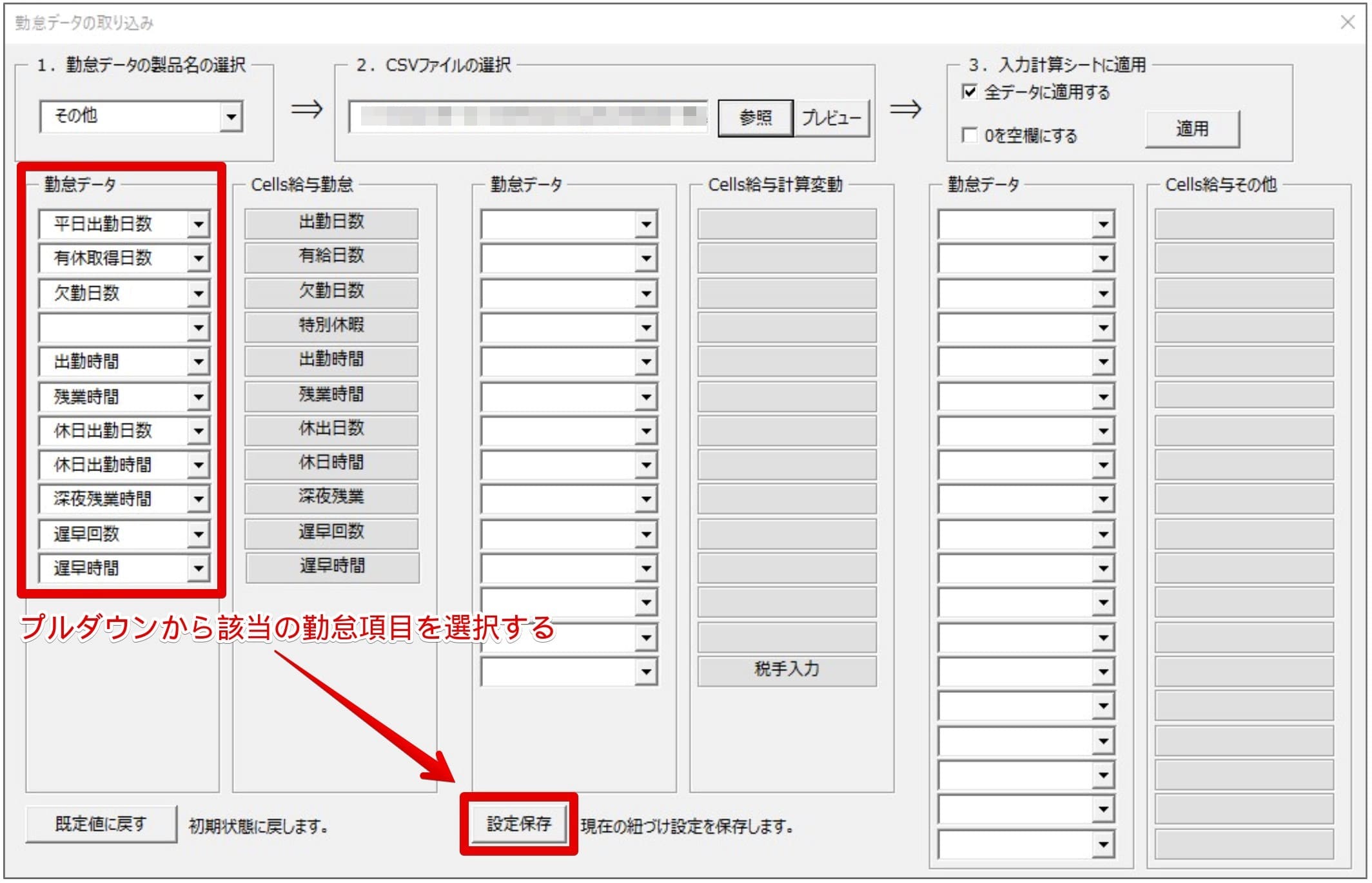Click the 参照 button to browse files
Image resolution: width=1372 pixels, height=883 pixels.
[x=755, y=117]
